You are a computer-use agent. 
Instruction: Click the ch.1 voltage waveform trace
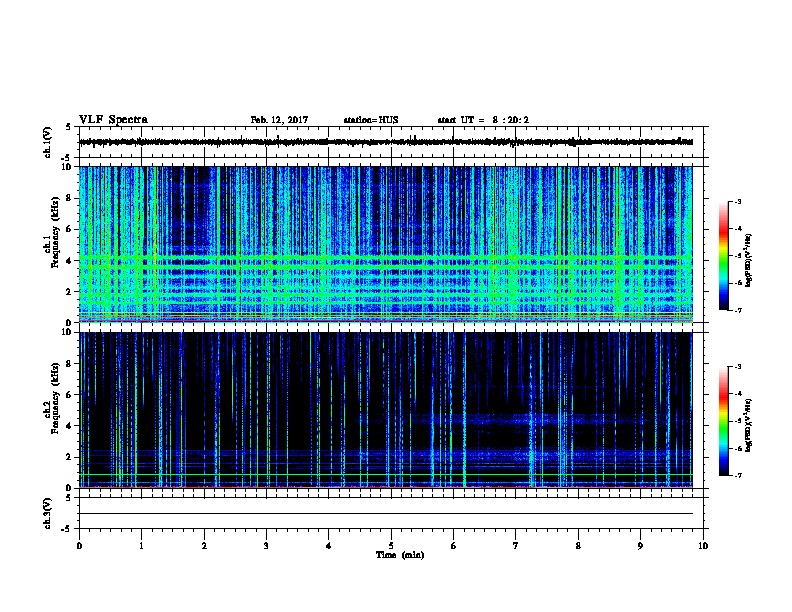coord(386,142)
